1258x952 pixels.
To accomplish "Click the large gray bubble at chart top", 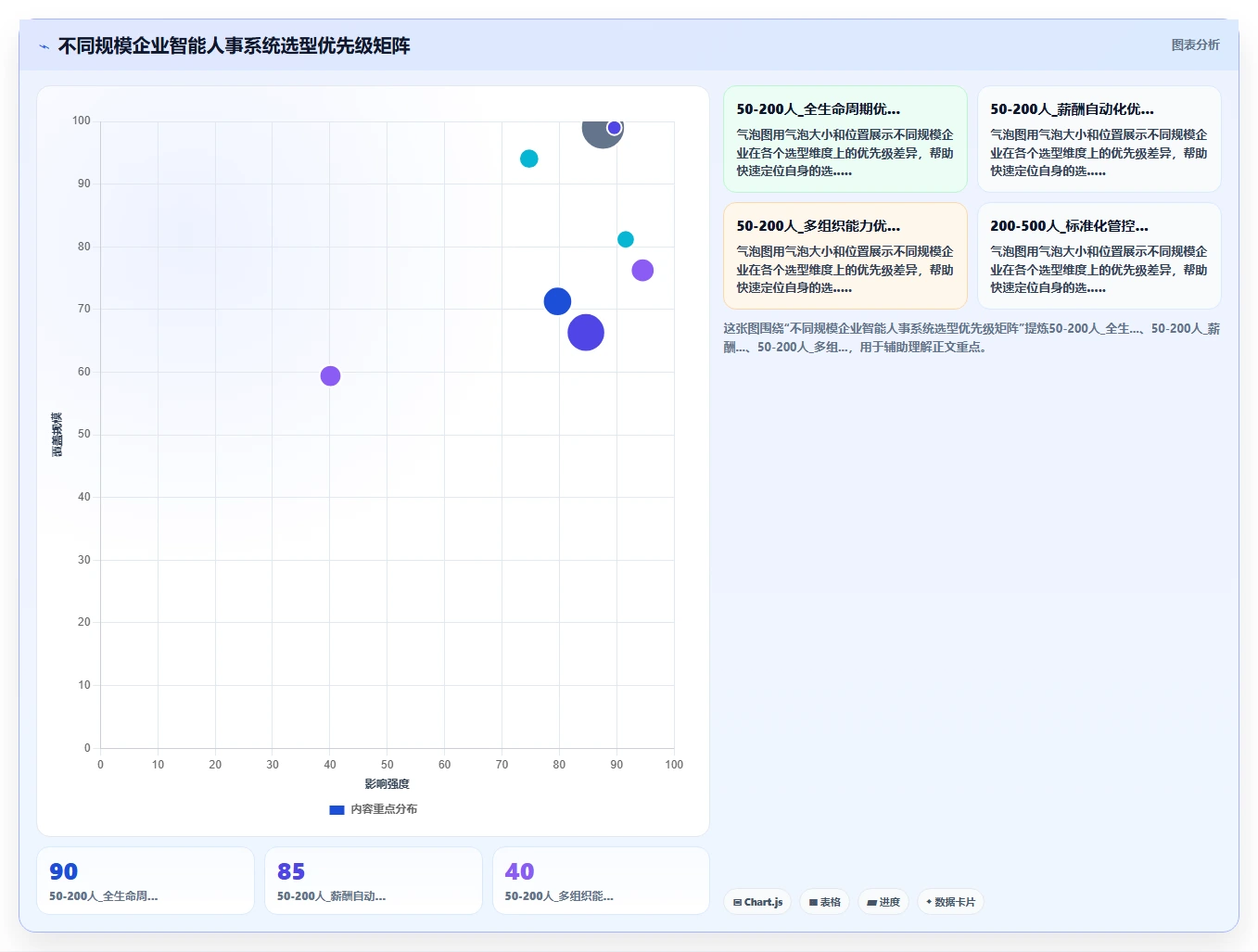I will (x=600, y=132).
